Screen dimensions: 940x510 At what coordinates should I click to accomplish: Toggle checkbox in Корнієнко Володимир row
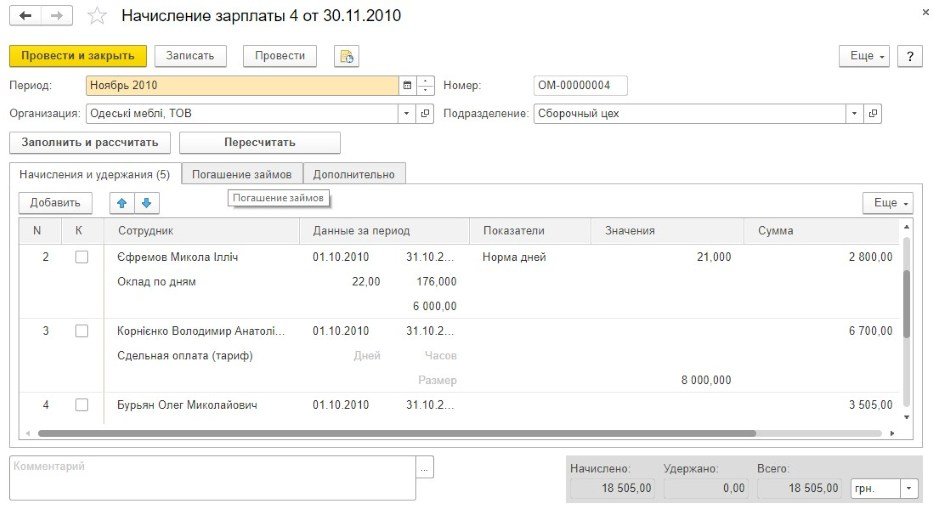coord(82,331)
